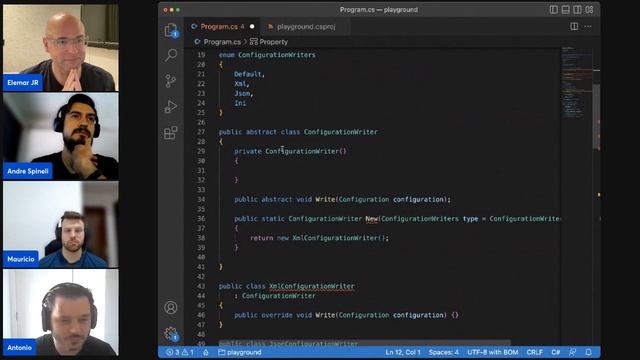Click abstract Write method on line 34
The width and height of the screenshot is (640, 360).
[342, 200]
